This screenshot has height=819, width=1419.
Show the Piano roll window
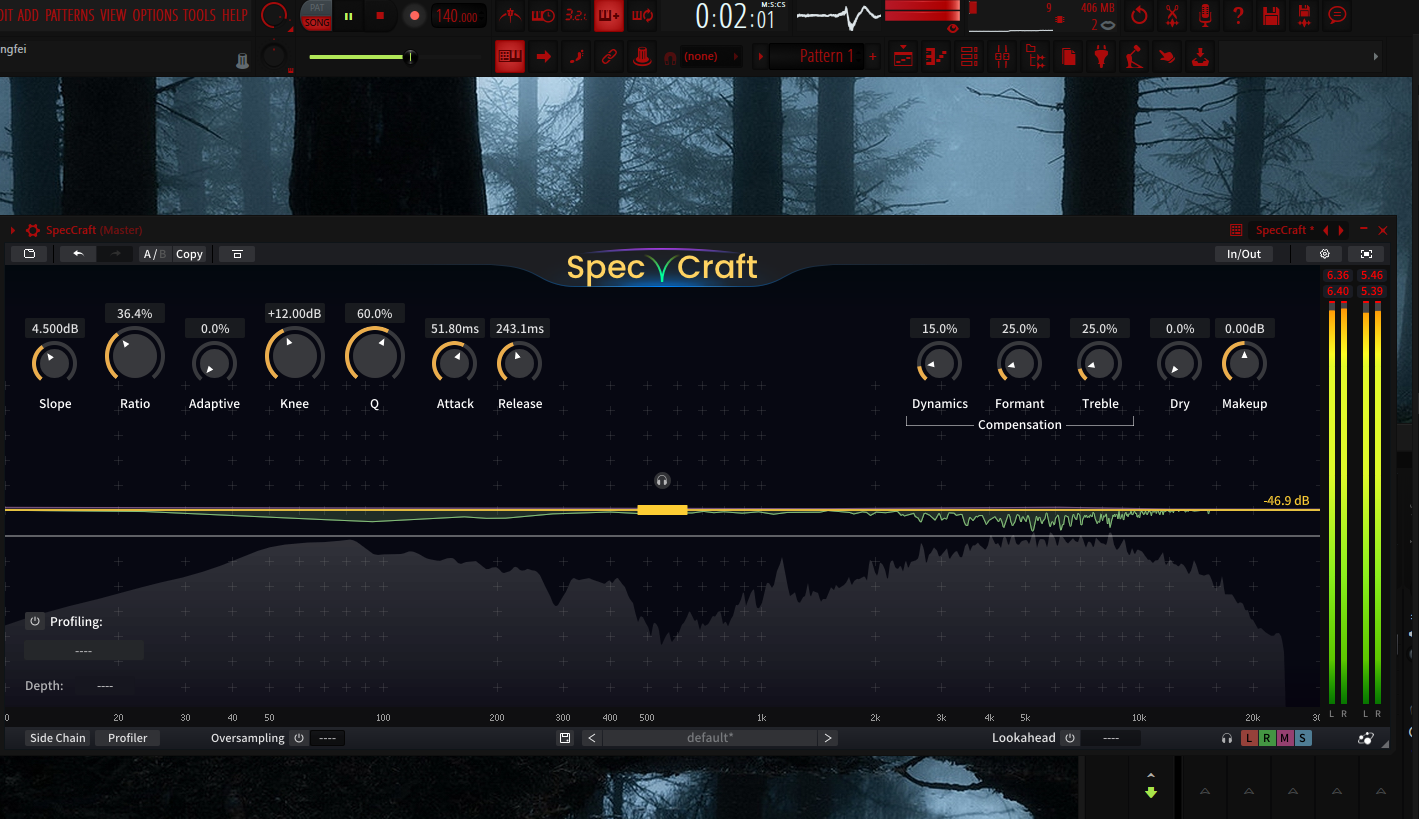(x=936, y=57)
